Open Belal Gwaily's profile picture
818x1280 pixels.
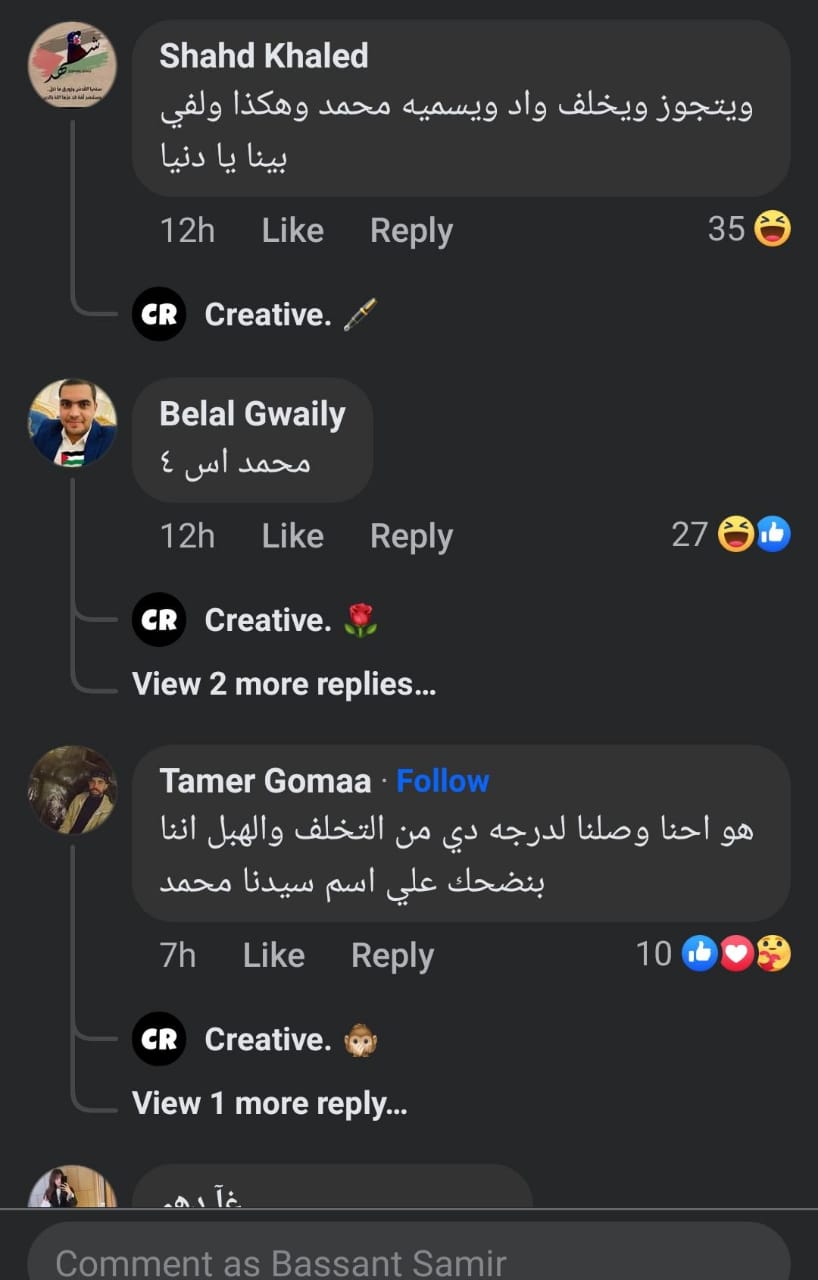coord(72,423)
